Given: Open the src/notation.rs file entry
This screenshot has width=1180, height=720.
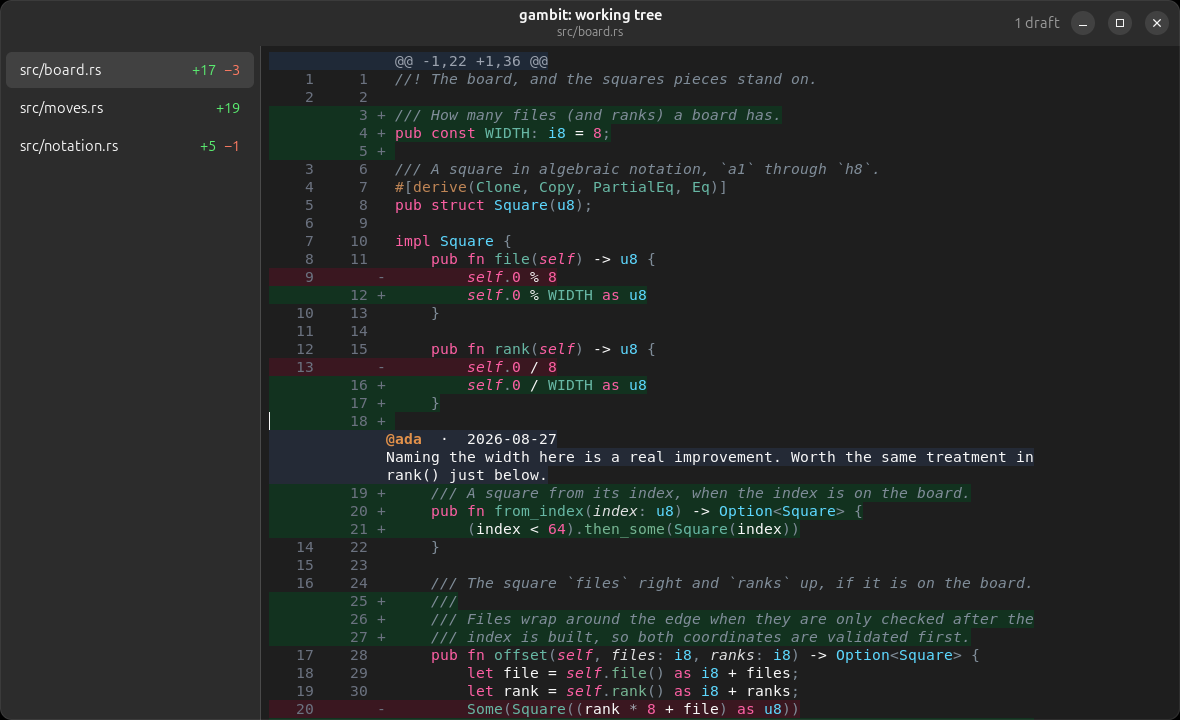Looking at the screenshot, I should click(x=129, y=146).
